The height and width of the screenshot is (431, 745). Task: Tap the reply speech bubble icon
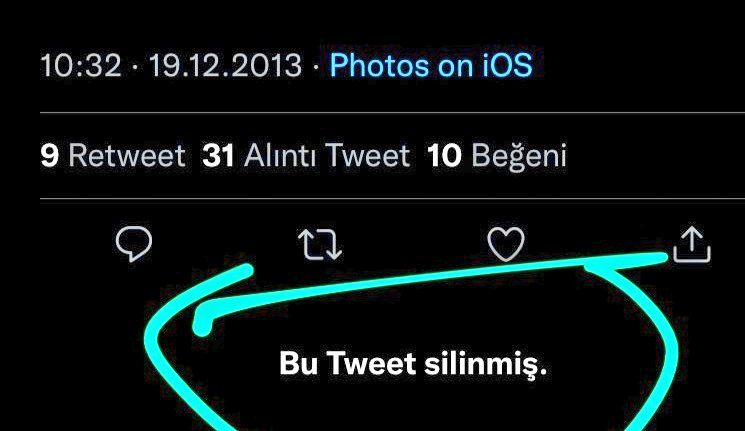[x=134, y=244]
